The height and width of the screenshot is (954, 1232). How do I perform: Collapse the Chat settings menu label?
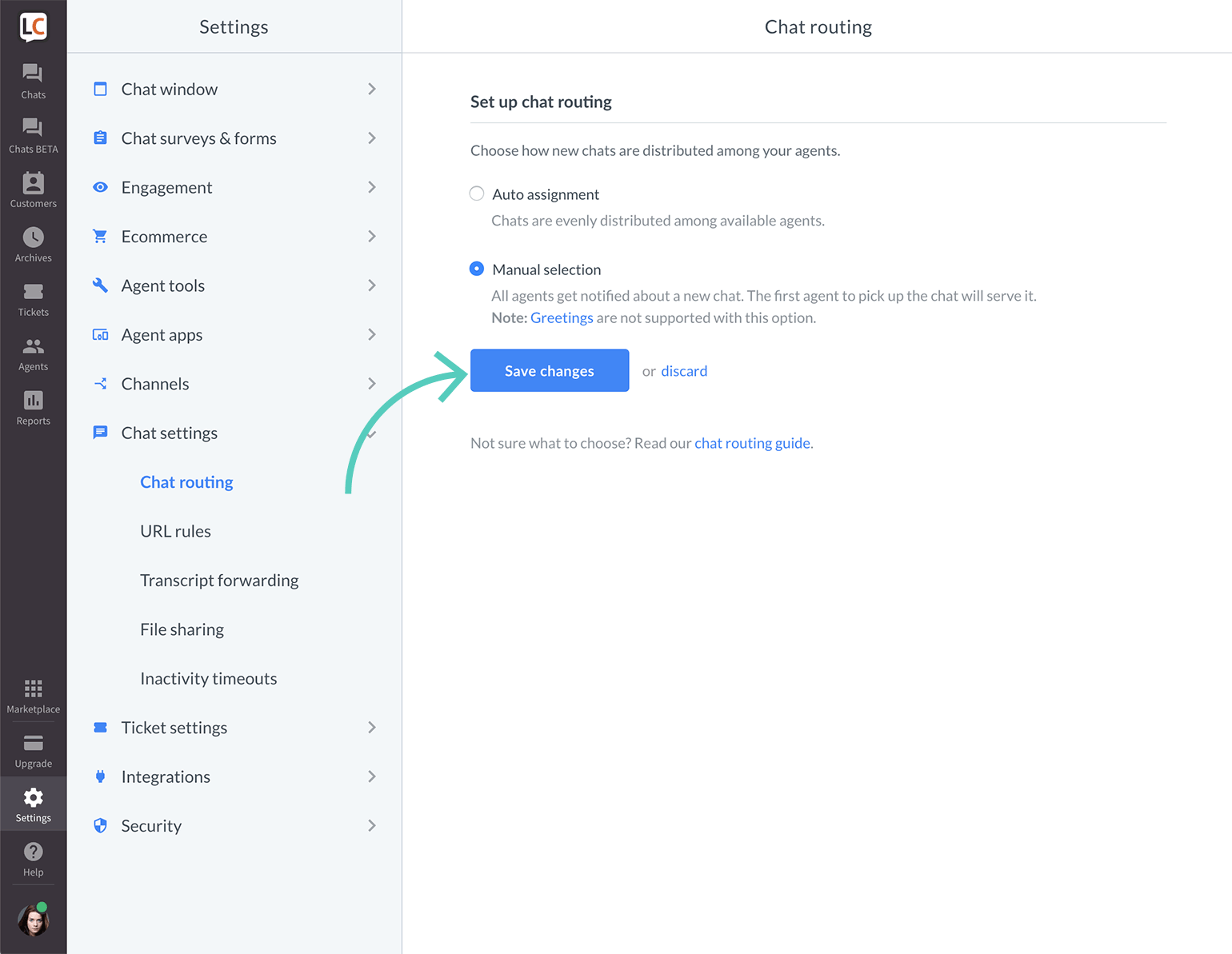pos(170,433)
